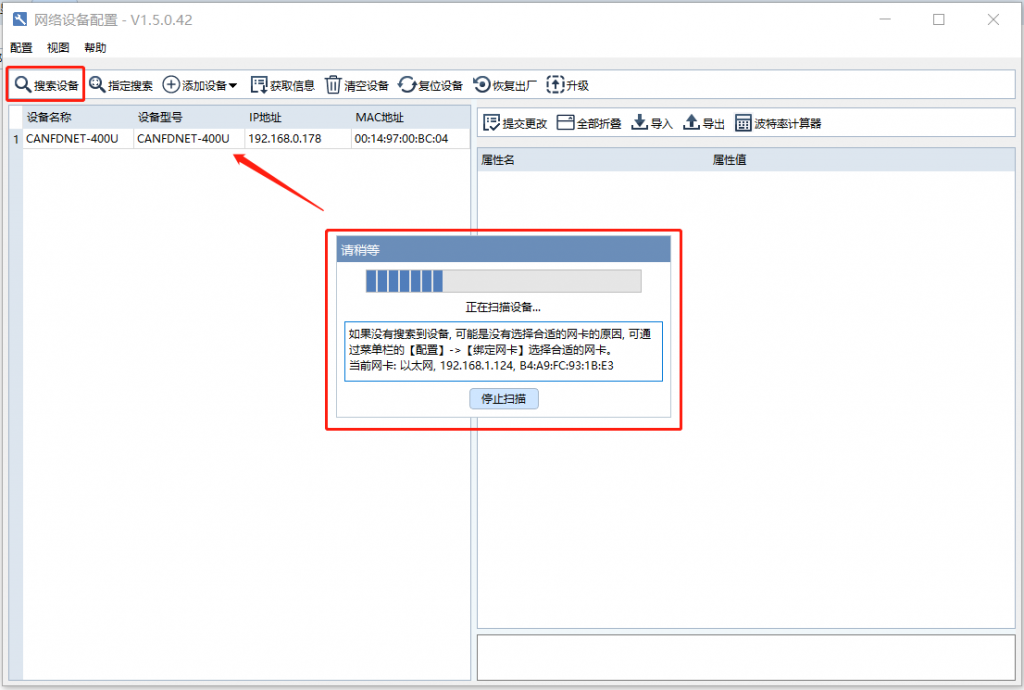
Task: Select device name cell CANFDNET-400U
Action: [x=78, y=138]
